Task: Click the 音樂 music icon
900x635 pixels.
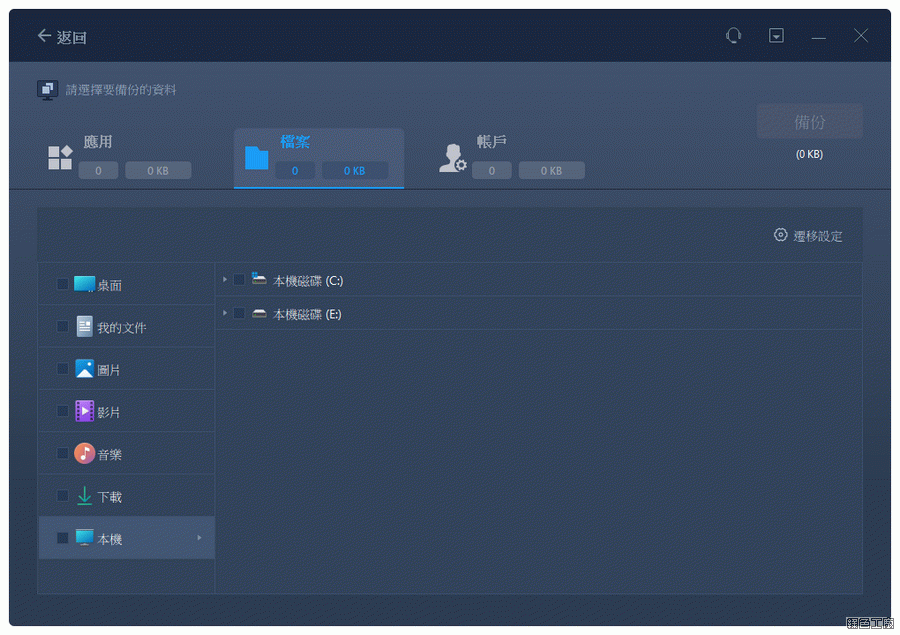Action: point(84,454)
